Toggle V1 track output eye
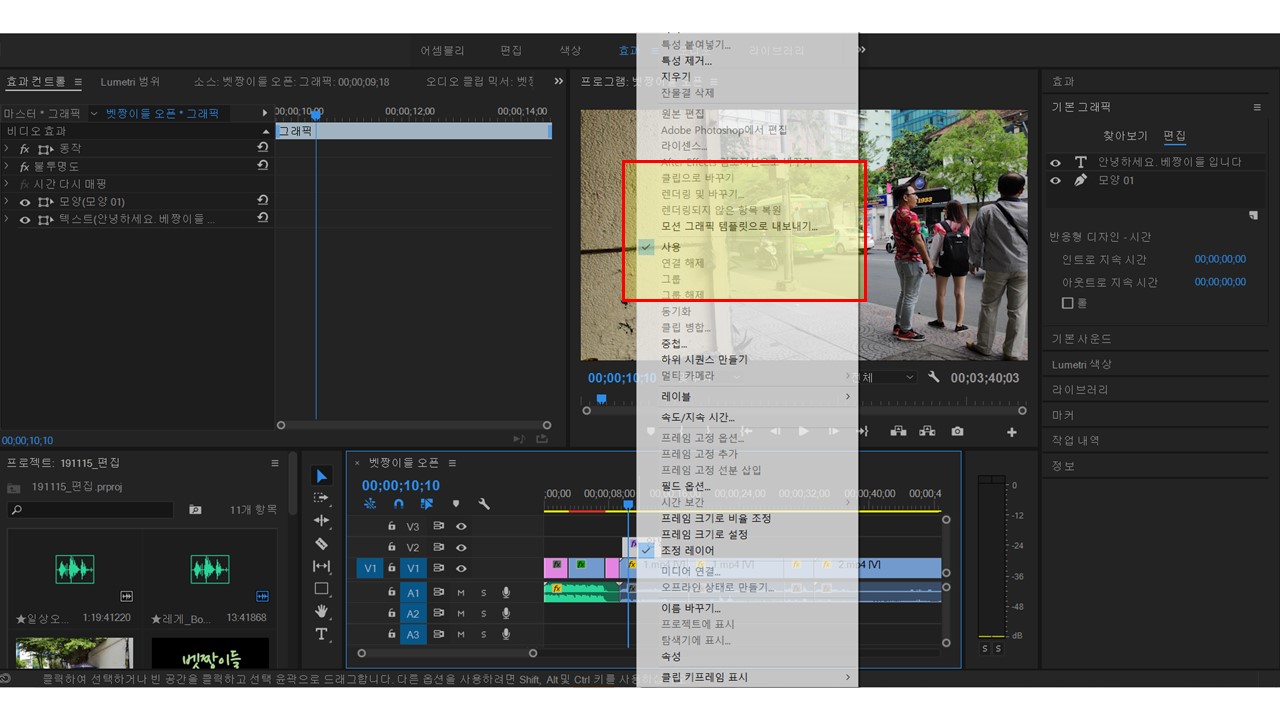This screenshot has height=720, width=1280. point(461,568)
